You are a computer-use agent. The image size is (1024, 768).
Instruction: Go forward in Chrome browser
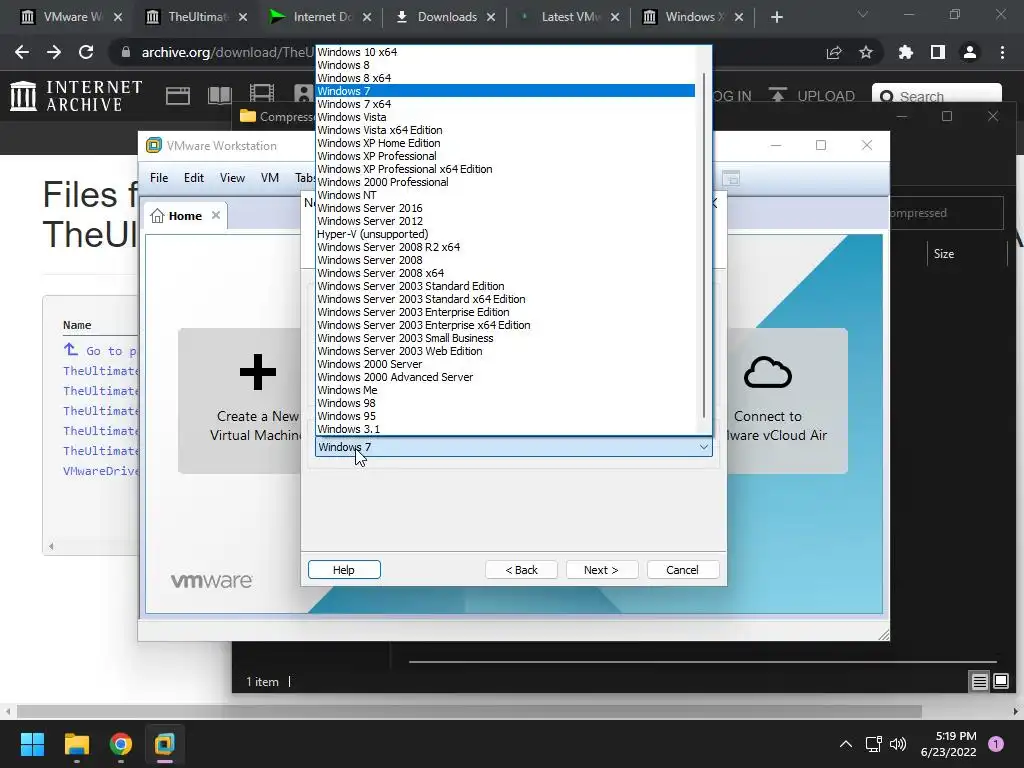[54, 52]
